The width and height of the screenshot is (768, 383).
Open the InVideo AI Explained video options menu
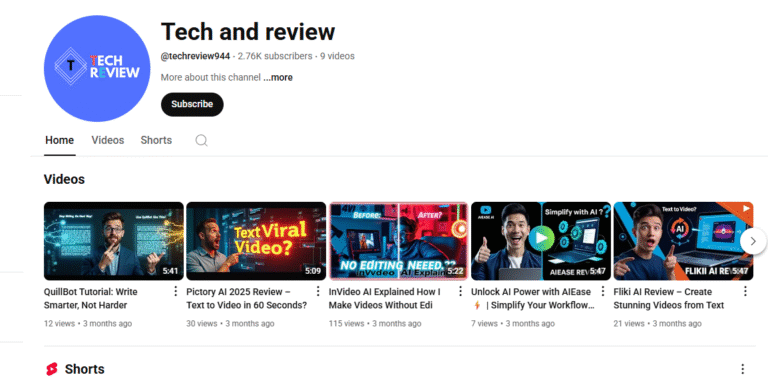pos(460,292)
